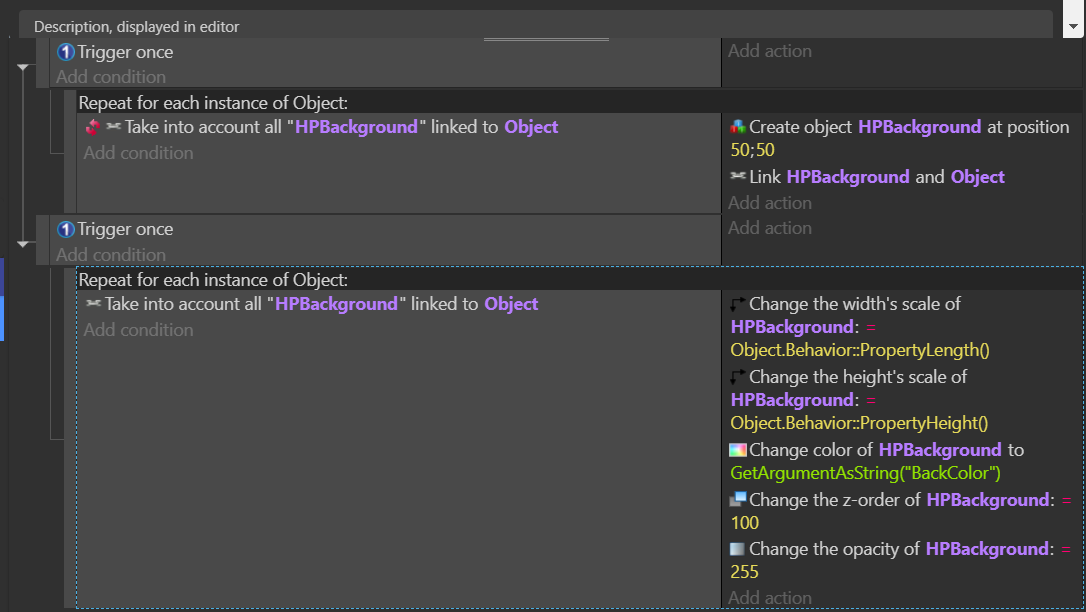Click the opacity value 255
Screen dimensions: 1086x612
[745, 573]
